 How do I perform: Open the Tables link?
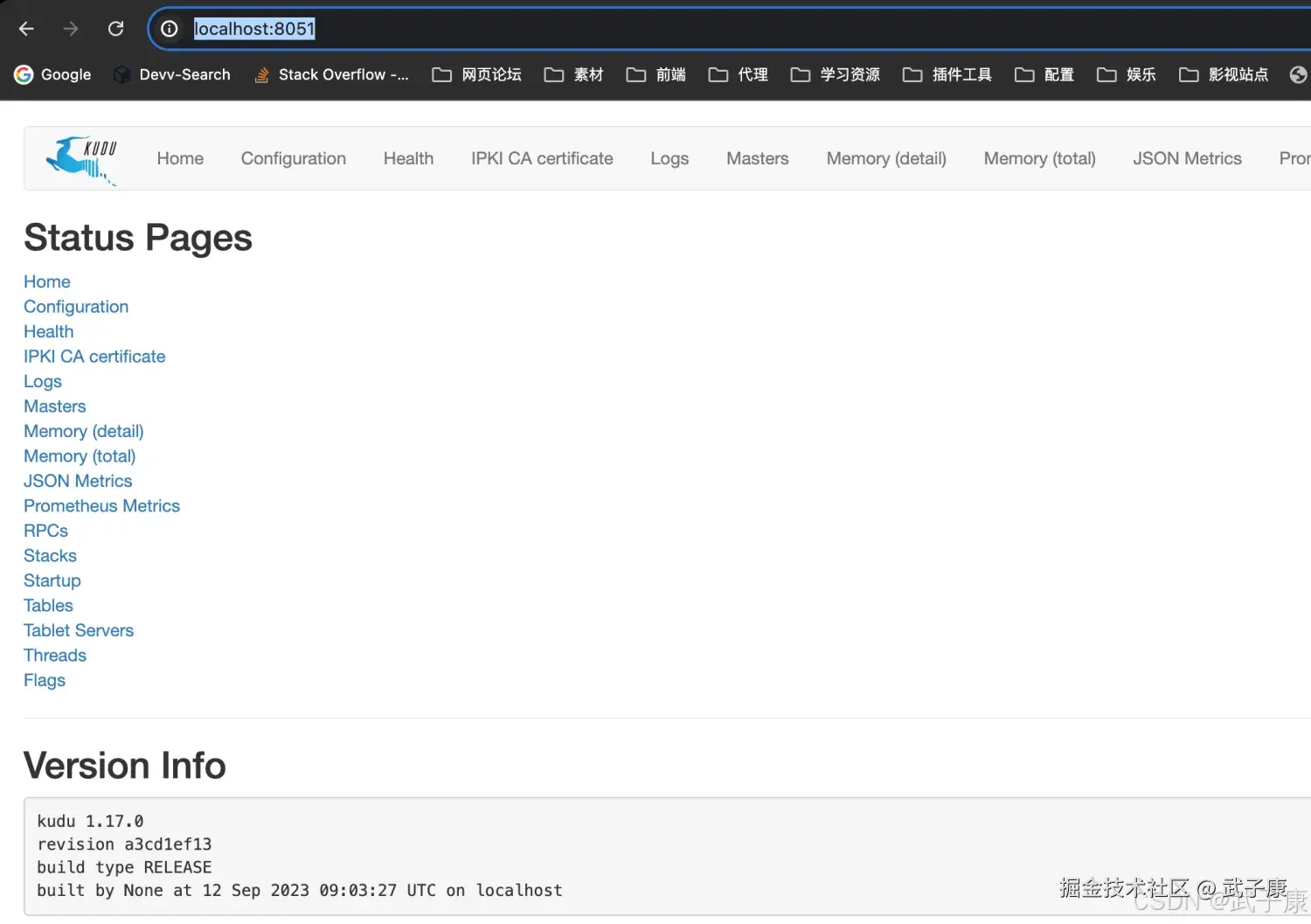pyautogui.click(x=48, y=606)
